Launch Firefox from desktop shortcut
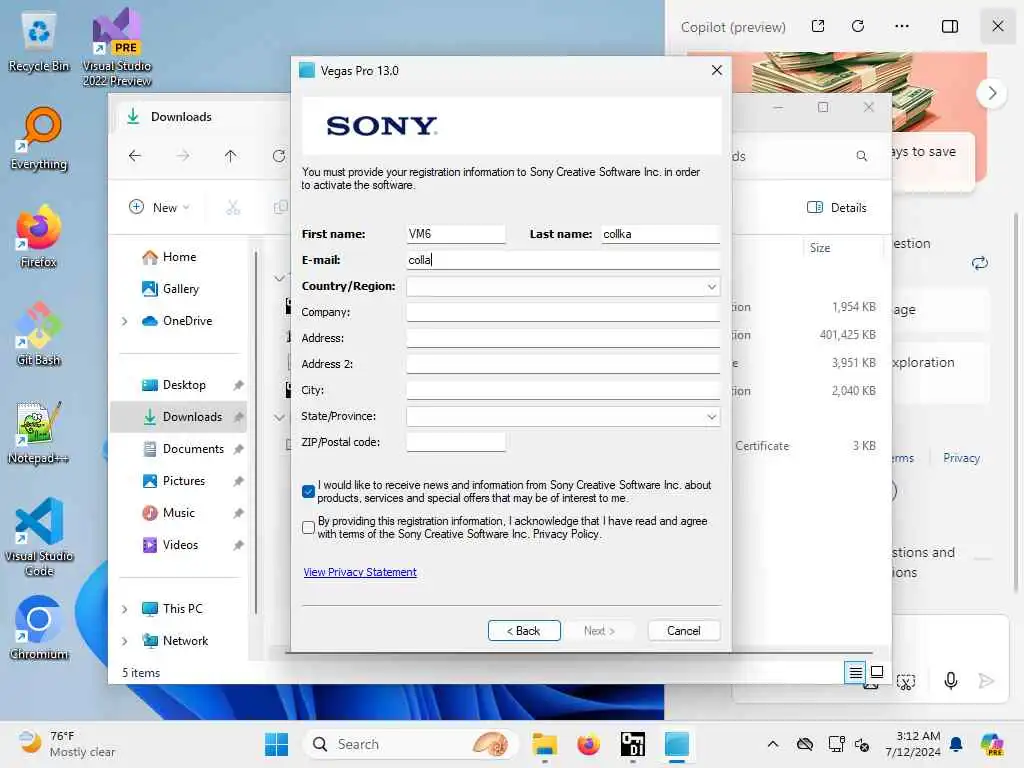Screen dimensions: 1024x768 pos(39,236)
